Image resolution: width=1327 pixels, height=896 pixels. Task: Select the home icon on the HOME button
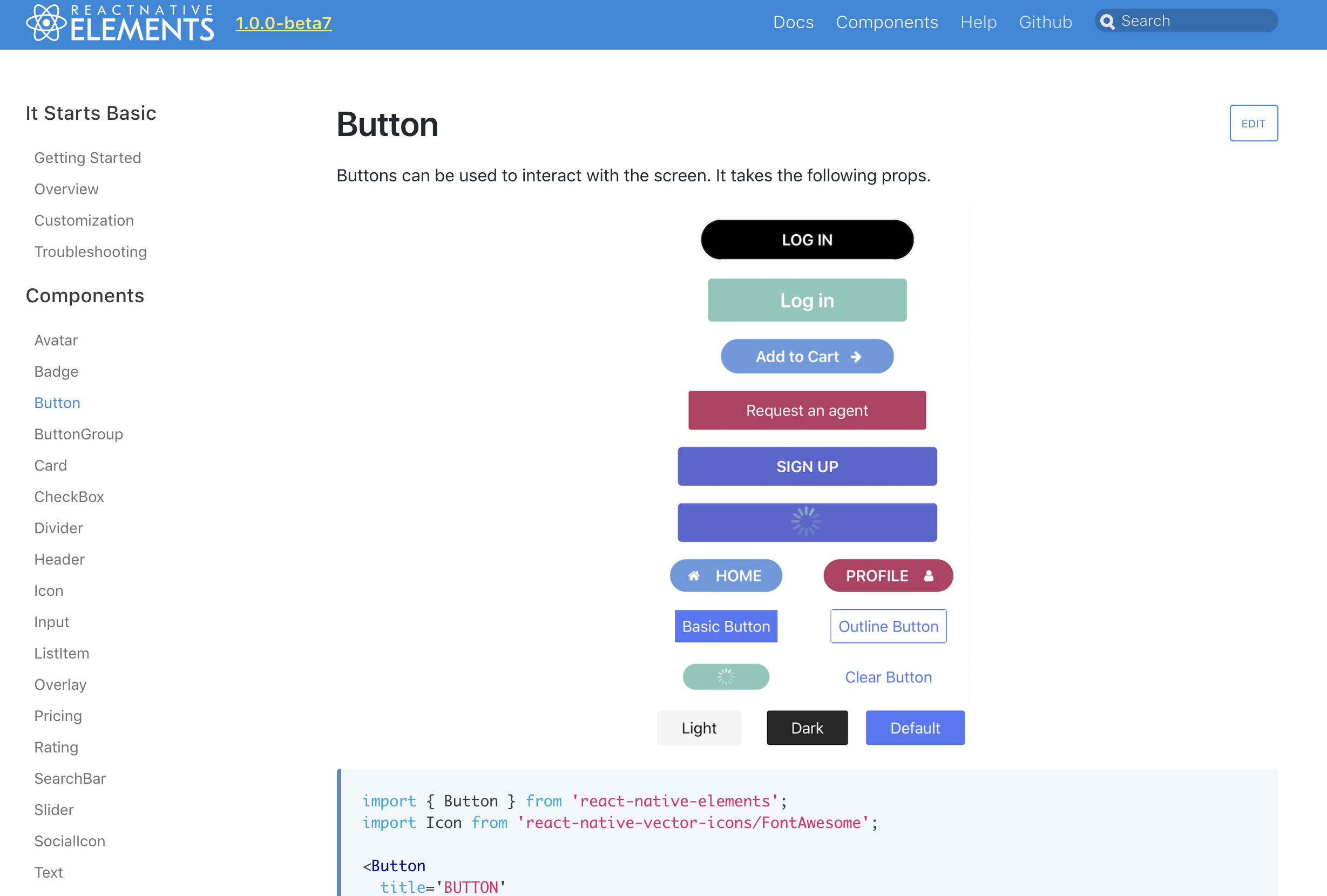point(694,575)
